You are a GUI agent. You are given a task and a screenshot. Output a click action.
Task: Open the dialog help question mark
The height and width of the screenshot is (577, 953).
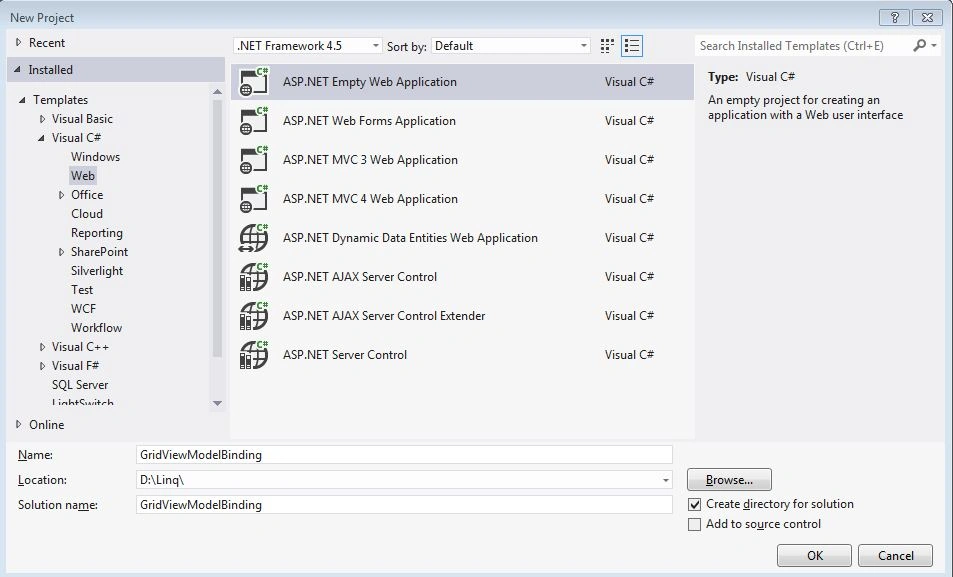coord(894,17)
